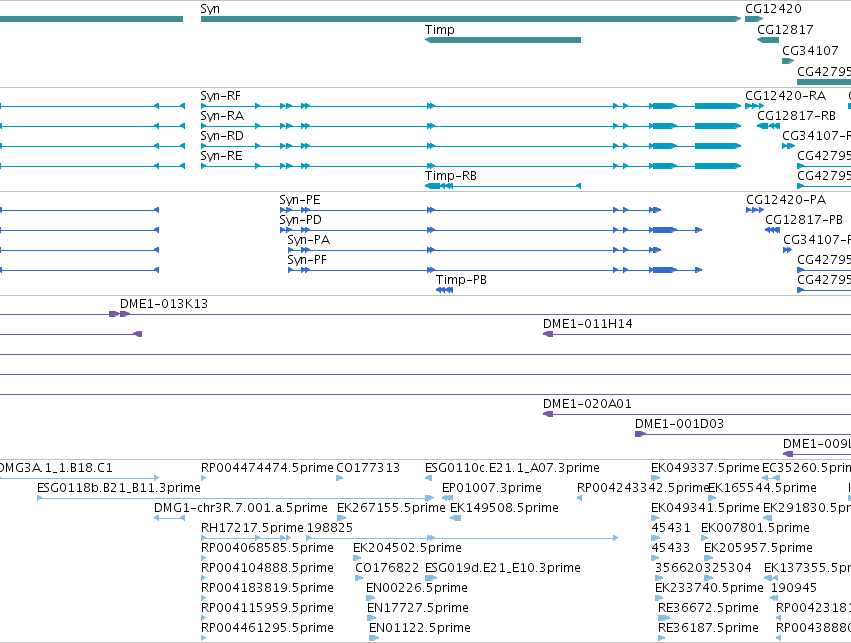851x643 pixels.
Task: Click EST RE36187.5prime
Action: 708,629
